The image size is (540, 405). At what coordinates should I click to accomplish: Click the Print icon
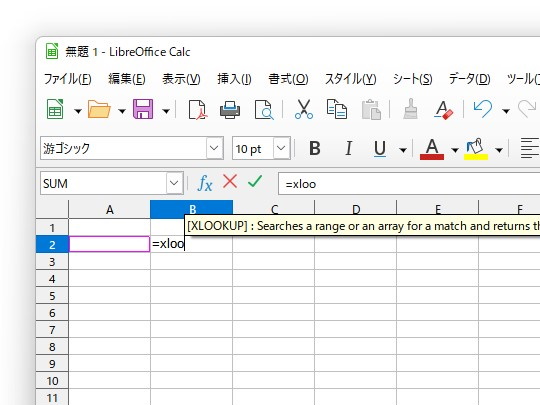pos(230,110)
